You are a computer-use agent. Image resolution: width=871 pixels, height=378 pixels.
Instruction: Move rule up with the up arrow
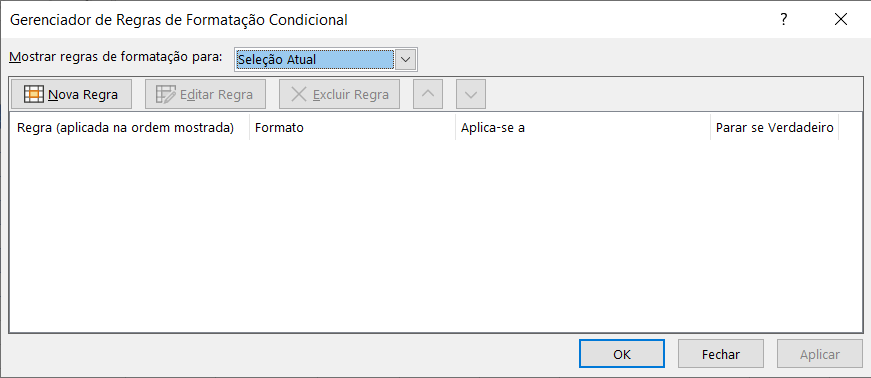pyautogui.click(x=428, y=94)
